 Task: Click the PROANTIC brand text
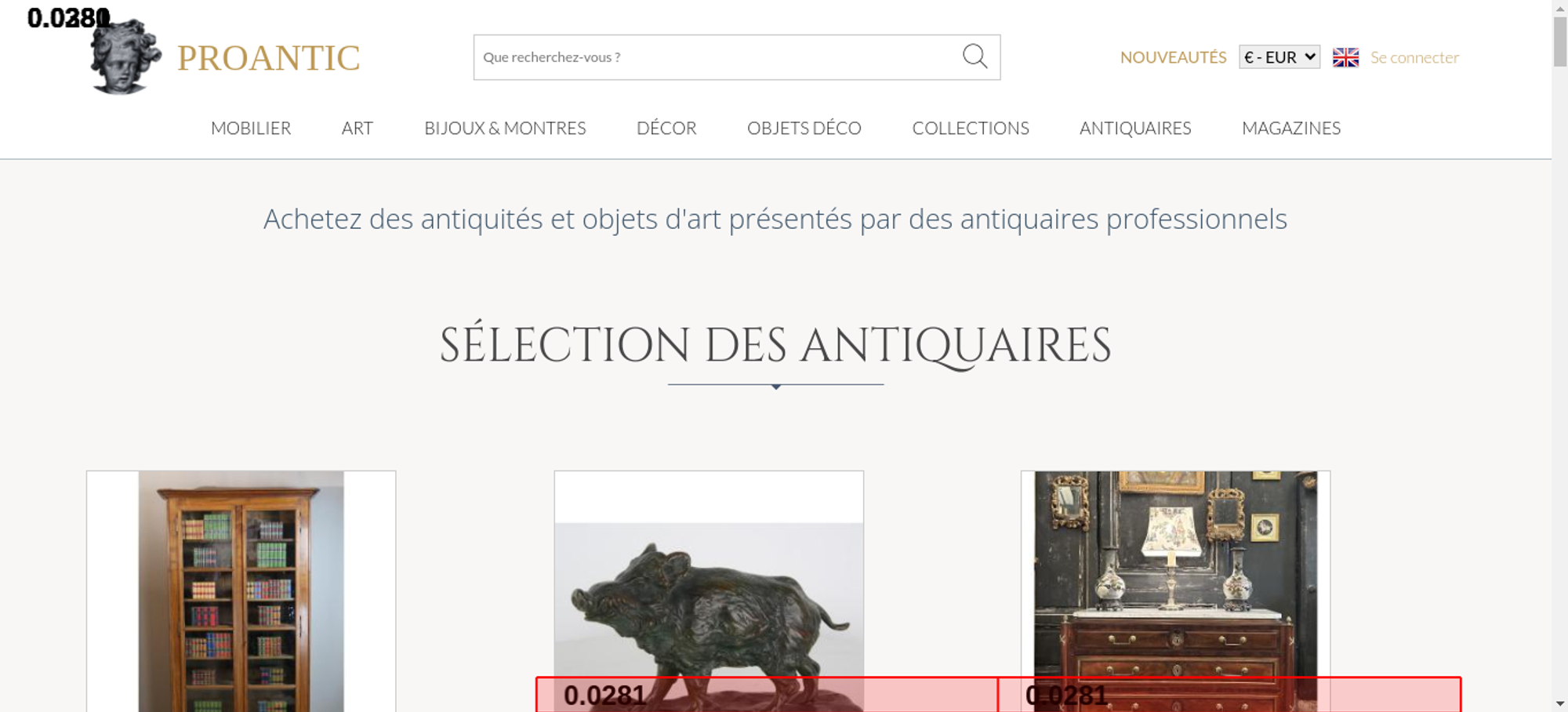[268, 58]
